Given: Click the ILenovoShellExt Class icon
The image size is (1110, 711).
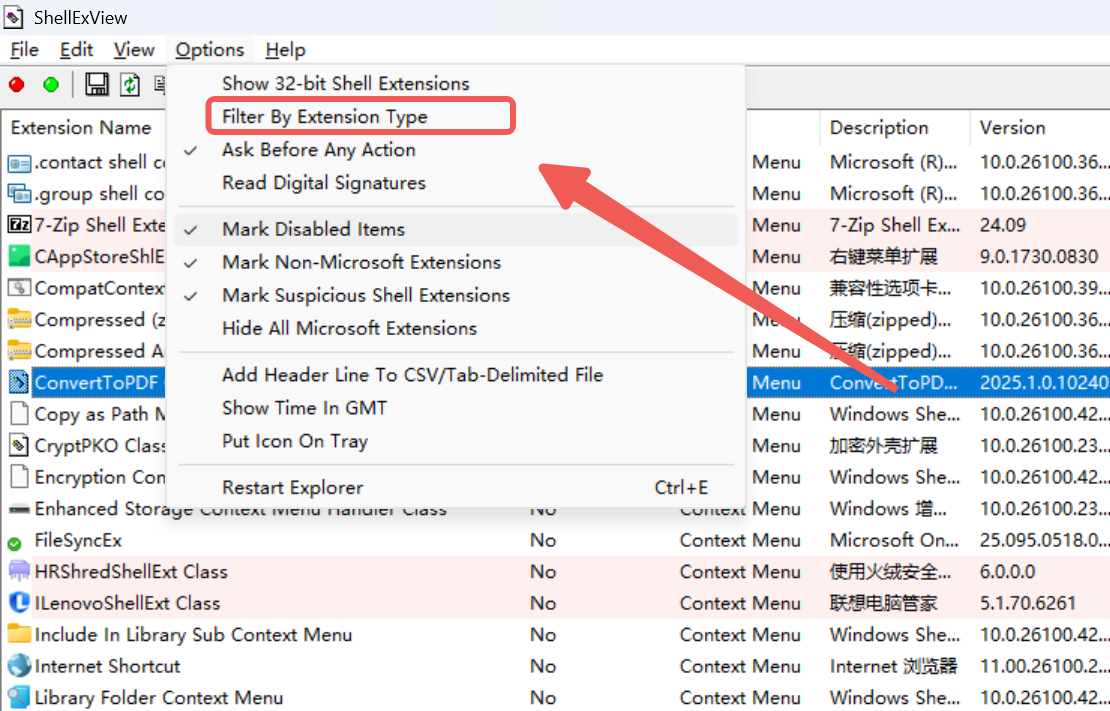Looking at the screenshot, I should 19,603.
